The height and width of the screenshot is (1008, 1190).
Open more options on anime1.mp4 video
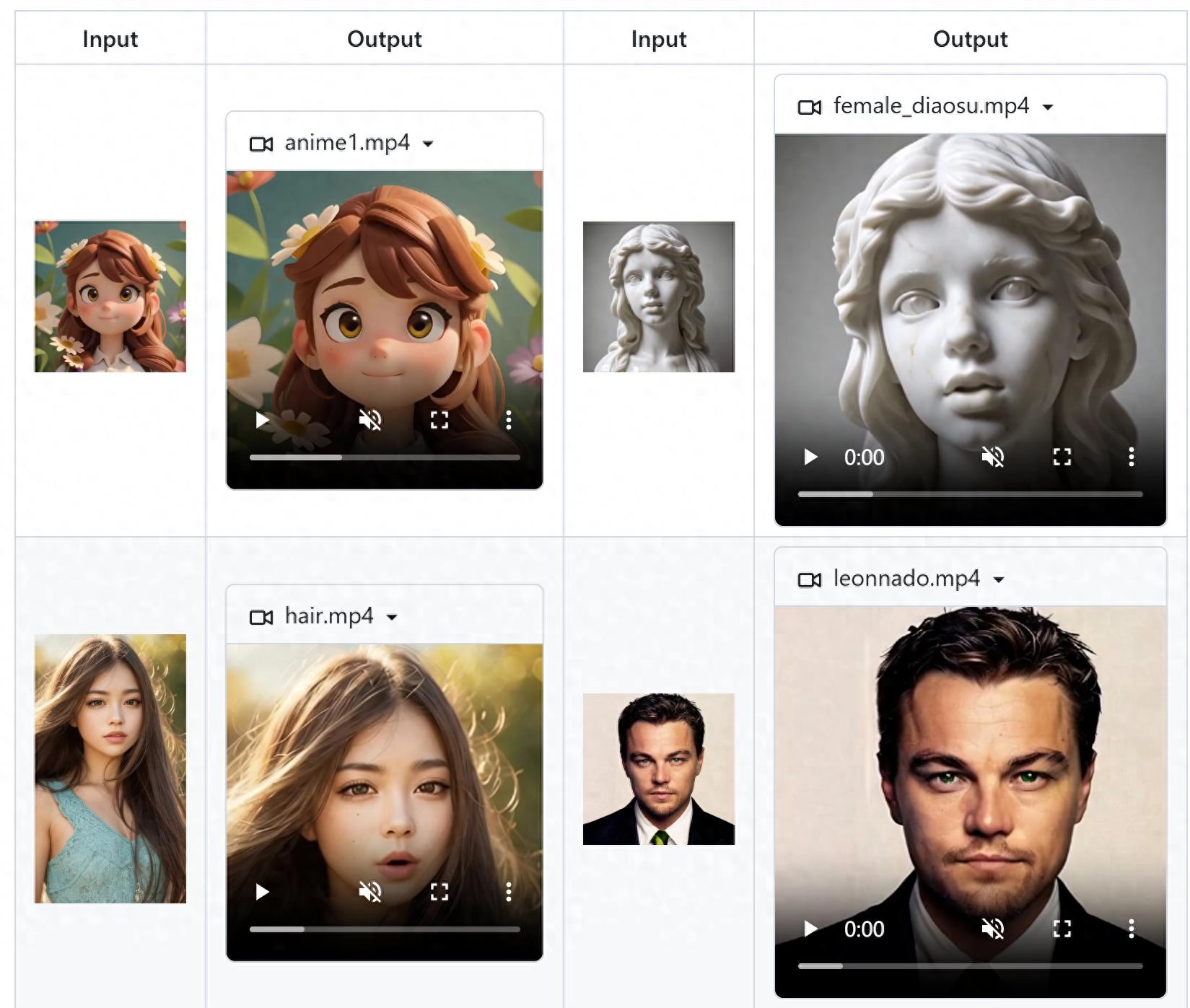[x=509, y=420]
